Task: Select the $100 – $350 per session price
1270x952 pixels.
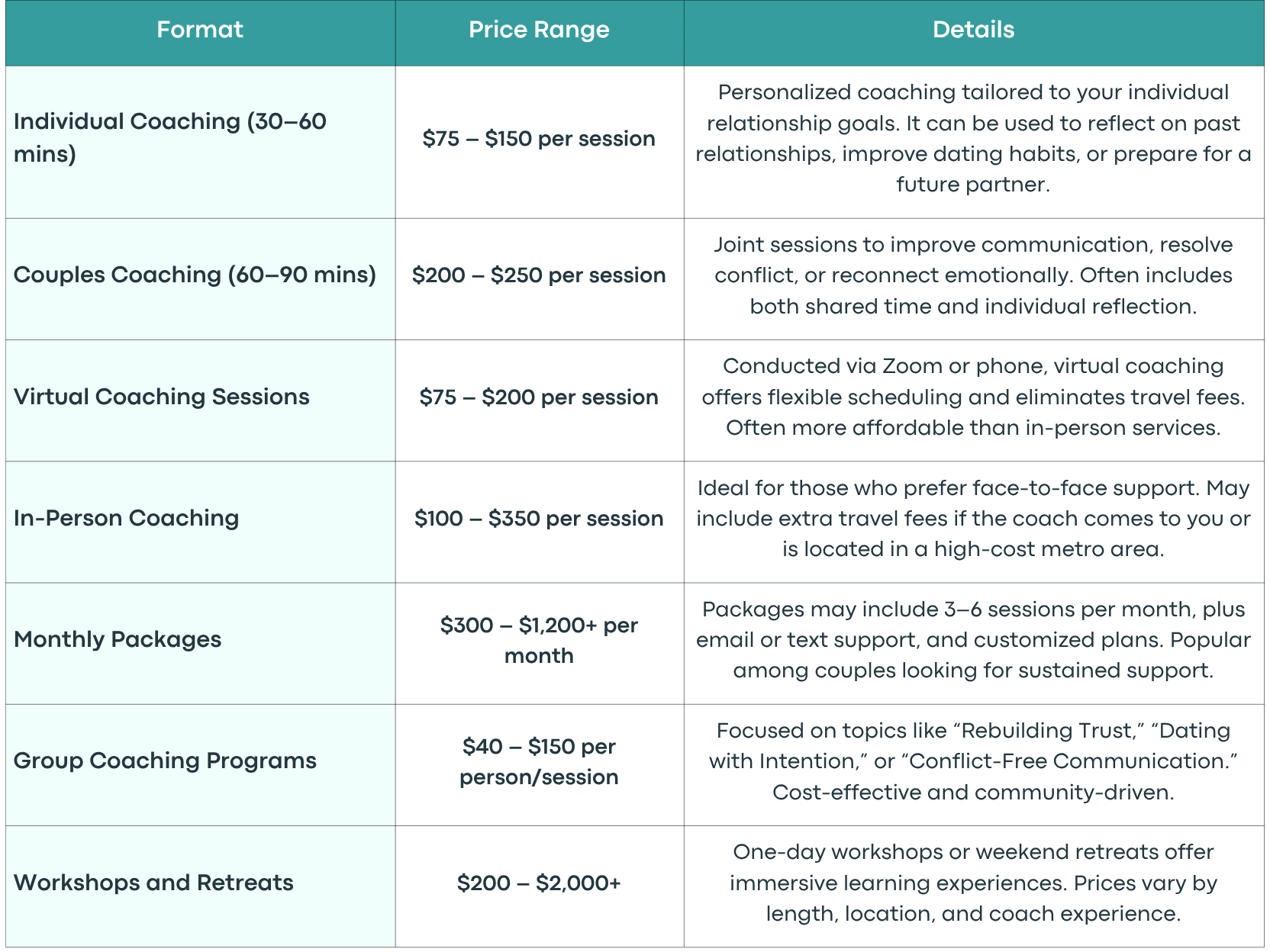Action: click(x=539, y=519)
